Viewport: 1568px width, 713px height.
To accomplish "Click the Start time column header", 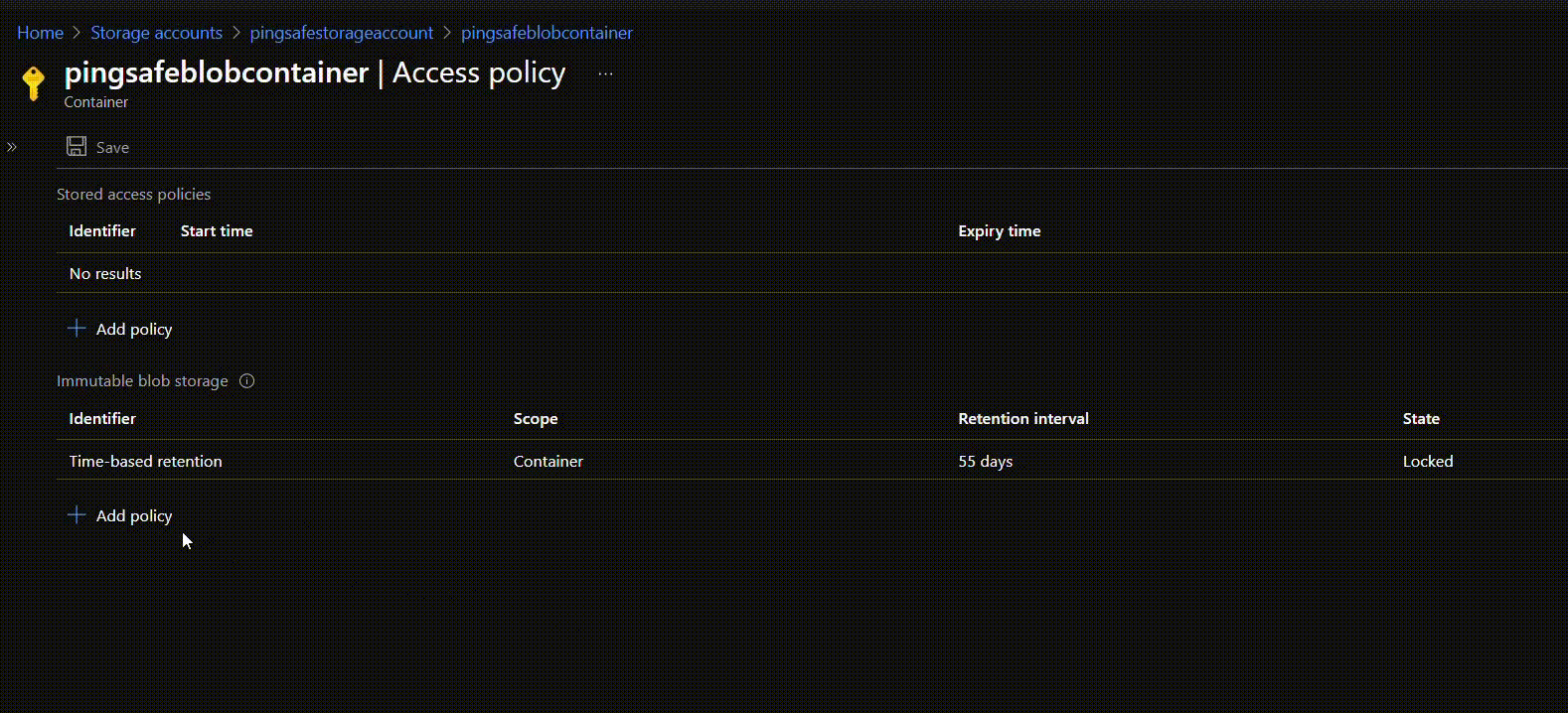I will coord(217,231).
